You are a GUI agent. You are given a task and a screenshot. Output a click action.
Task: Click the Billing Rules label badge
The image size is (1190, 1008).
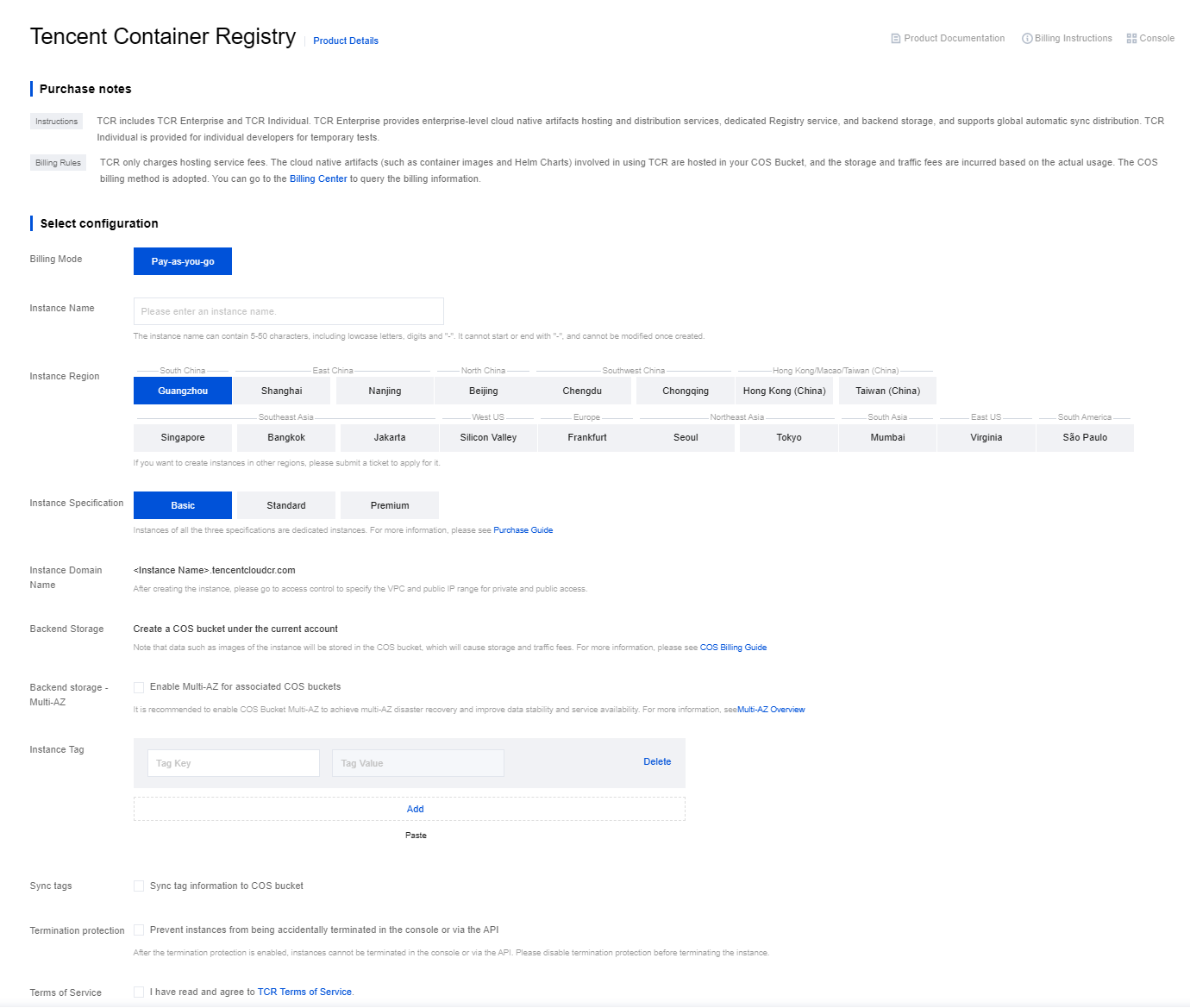click(58, 163)
